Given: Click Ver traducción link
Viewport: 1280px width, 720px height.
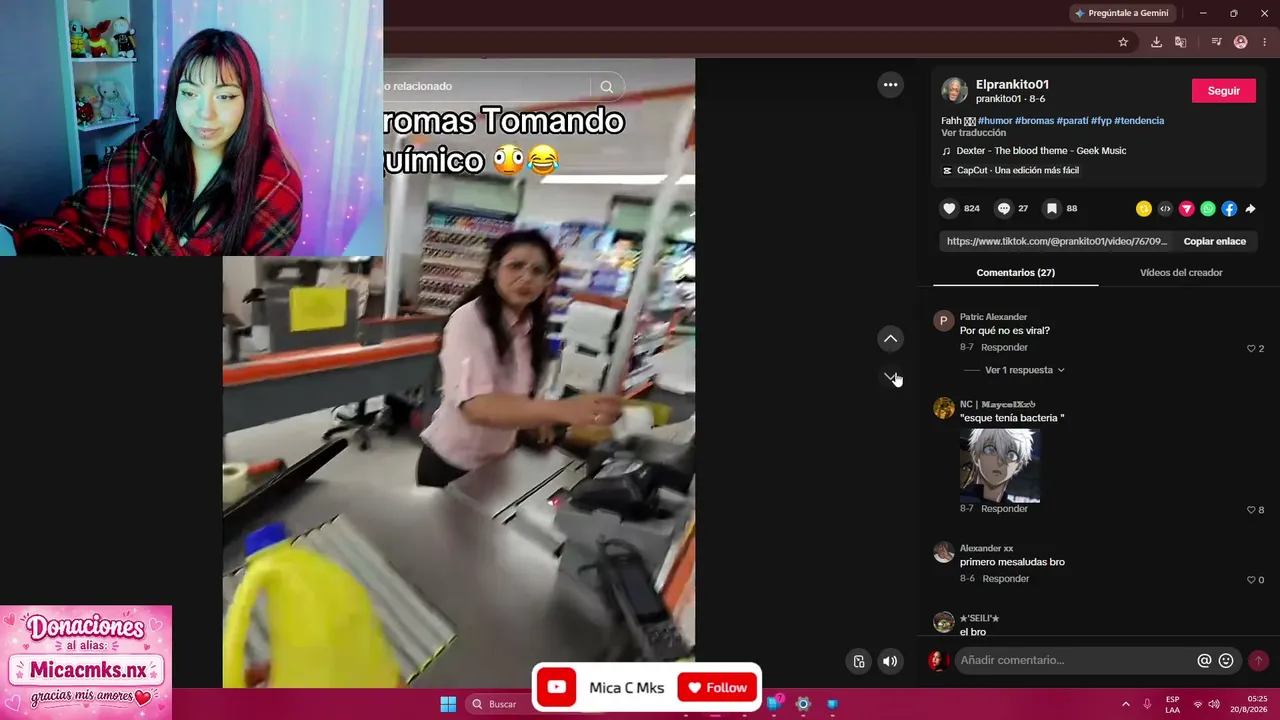Looking at the screenshot, I should point(973,133).
